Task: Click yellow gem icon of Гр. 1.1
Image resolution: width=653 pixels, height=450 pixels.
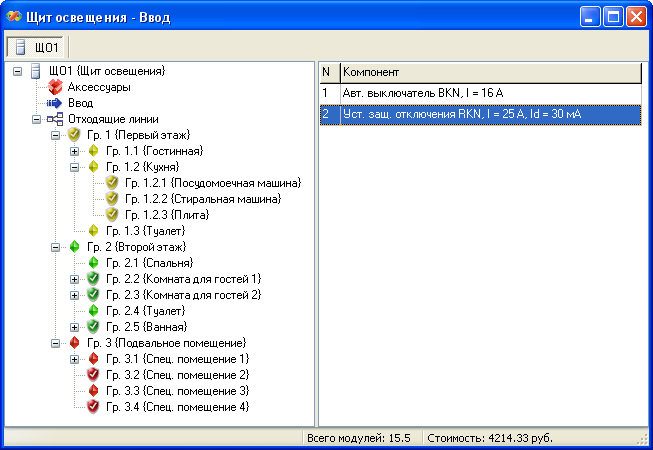Action: (93, 151)
